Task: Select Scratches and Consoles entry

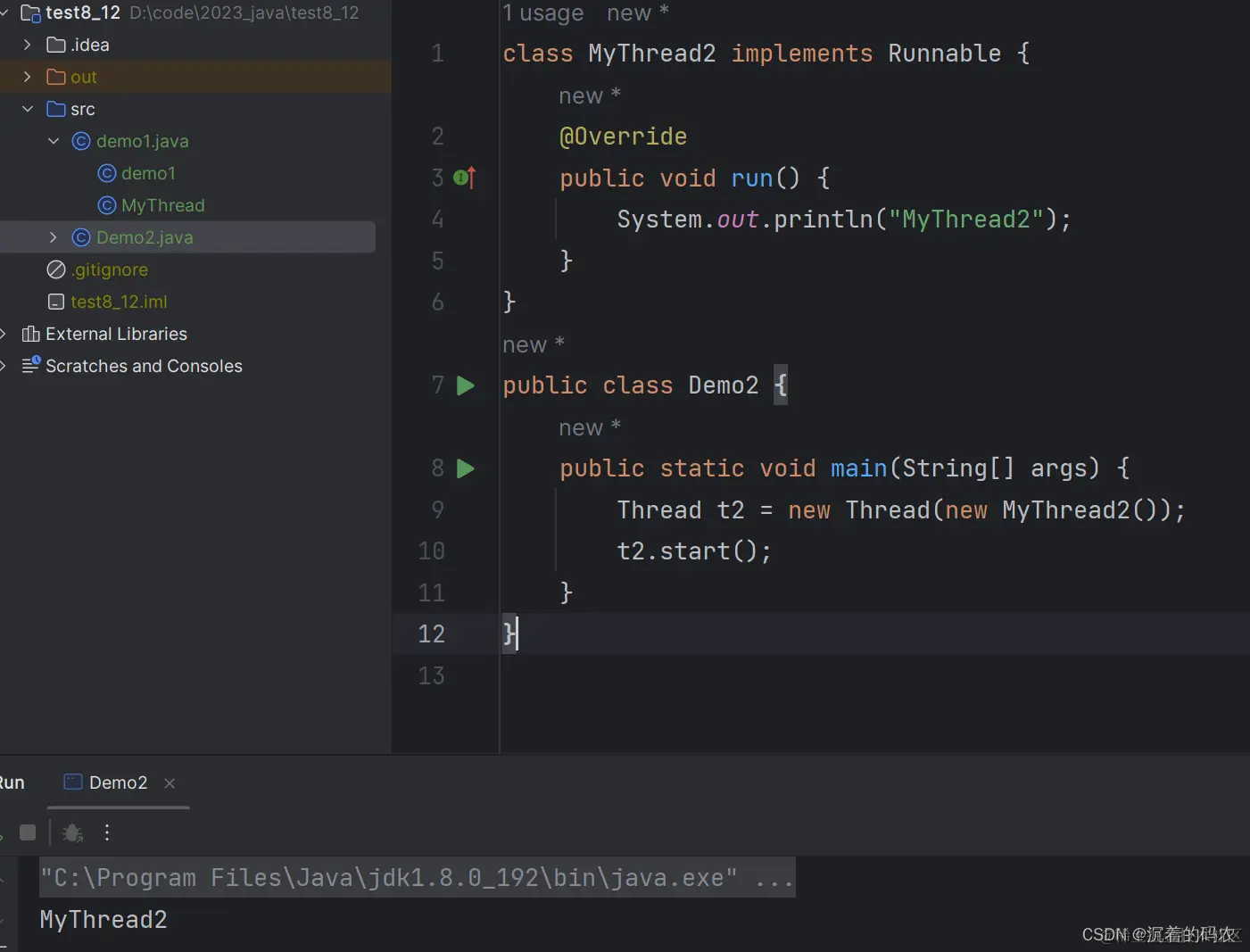Action: [144, 366]
